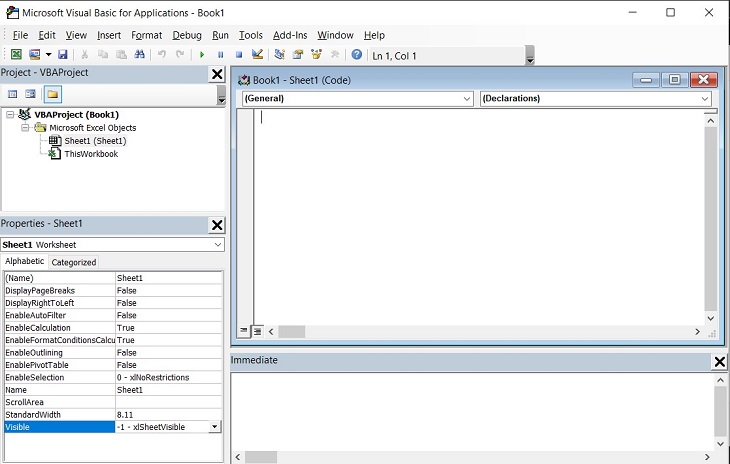Switch to the Categorized properties tab
Image resolution: width=730 pixels, height=464 pixels.
pos(74,262)
